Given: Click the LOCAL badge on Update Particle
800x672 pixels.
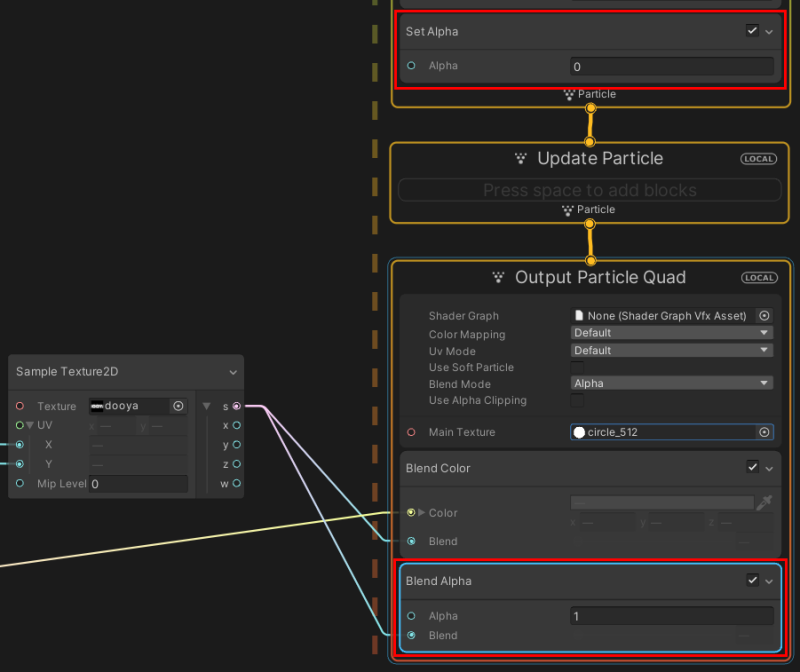Looking at the screenshot, I should click(x=758, y=159).
